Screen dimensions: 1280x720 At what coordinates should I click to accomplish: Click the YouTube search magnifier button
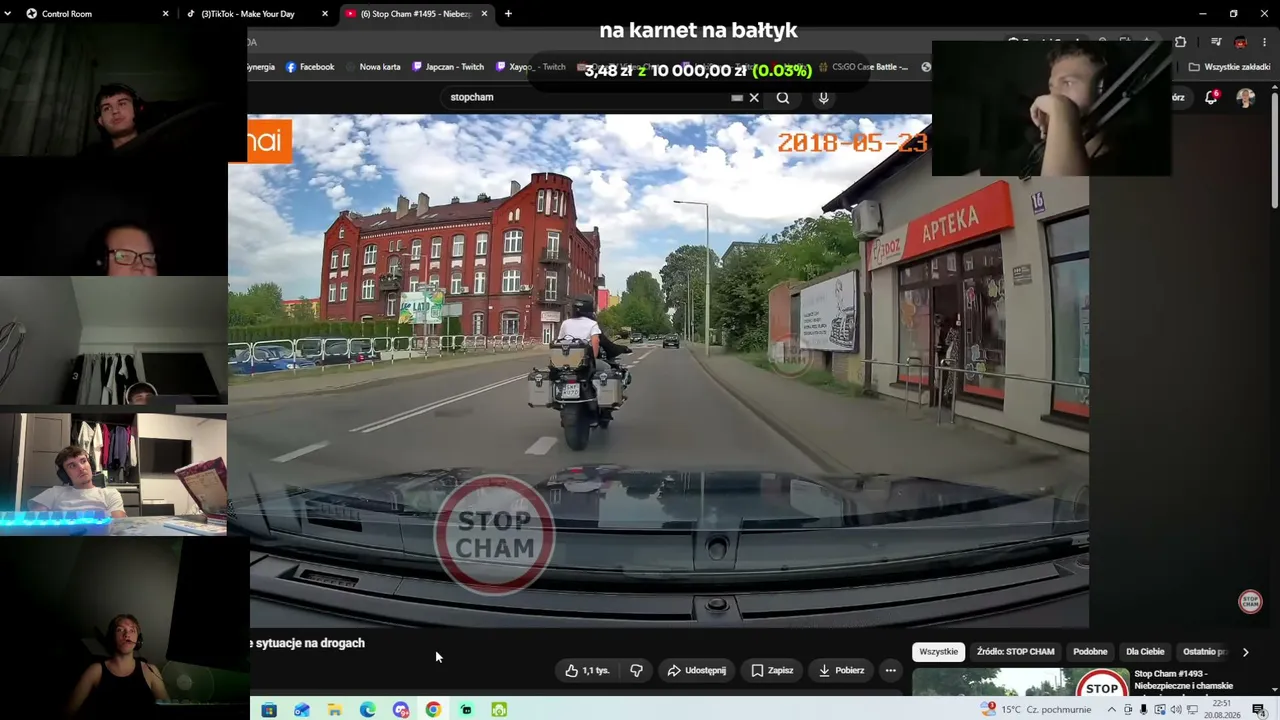[x=783, y=97]
